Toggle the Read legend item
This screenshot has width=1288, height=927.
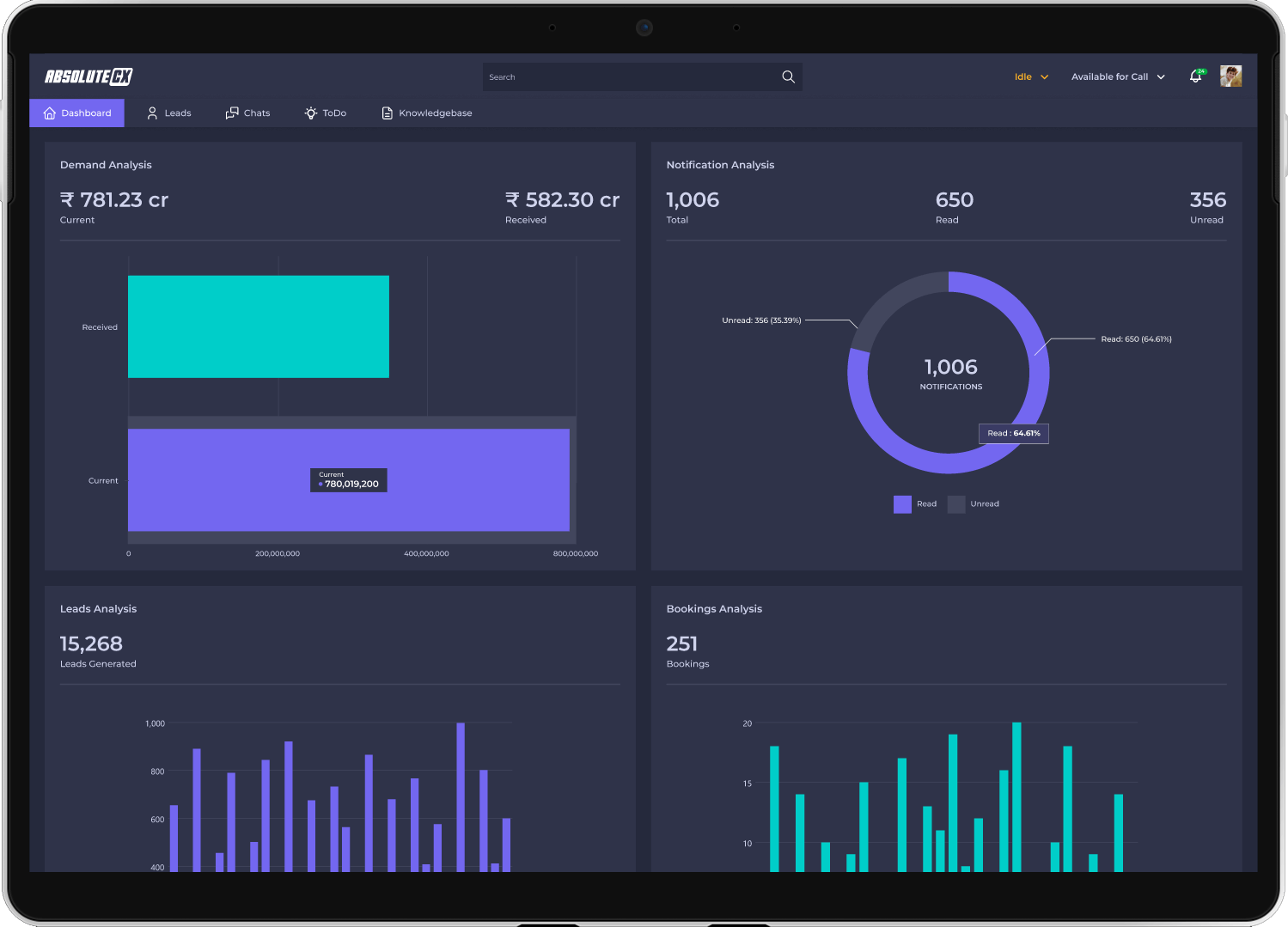[915, 504]
